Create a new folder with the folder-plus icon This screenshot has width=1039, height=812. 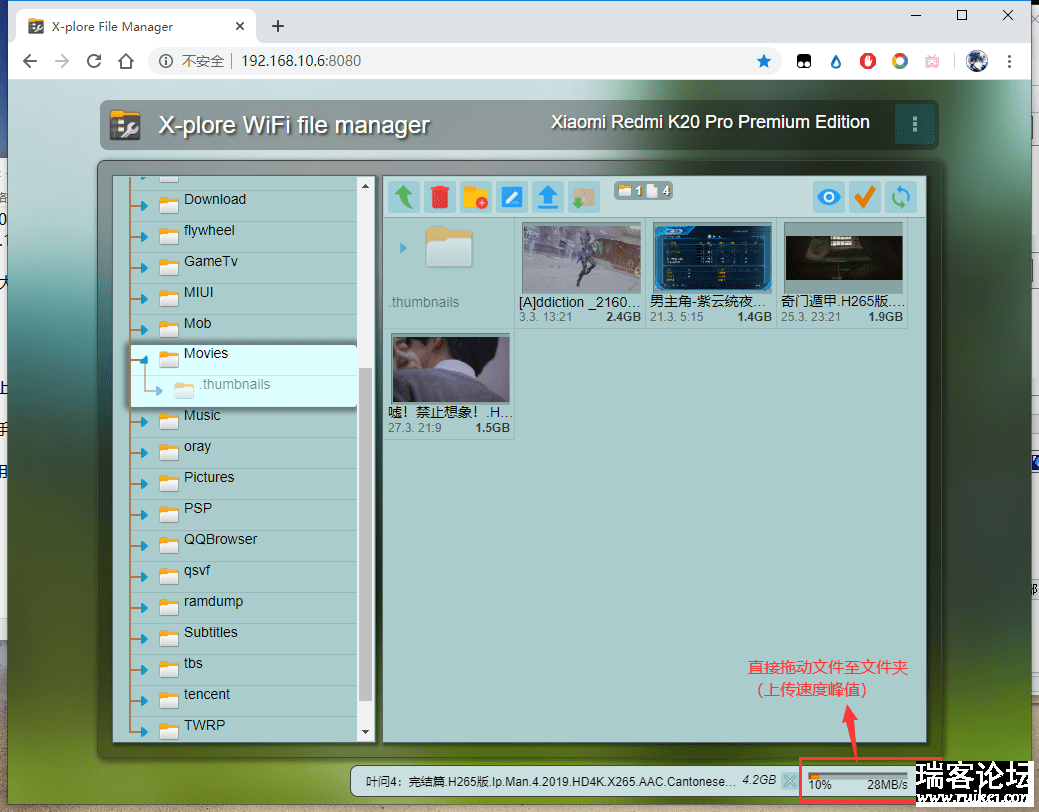[476, 198]
